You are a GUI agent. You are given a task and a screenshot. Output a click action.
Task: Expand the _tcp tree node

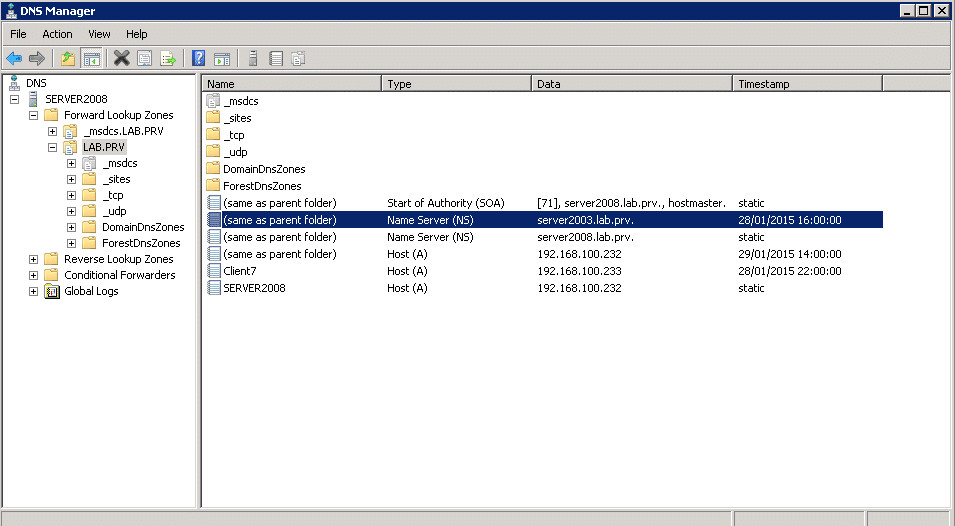point(71,195)
